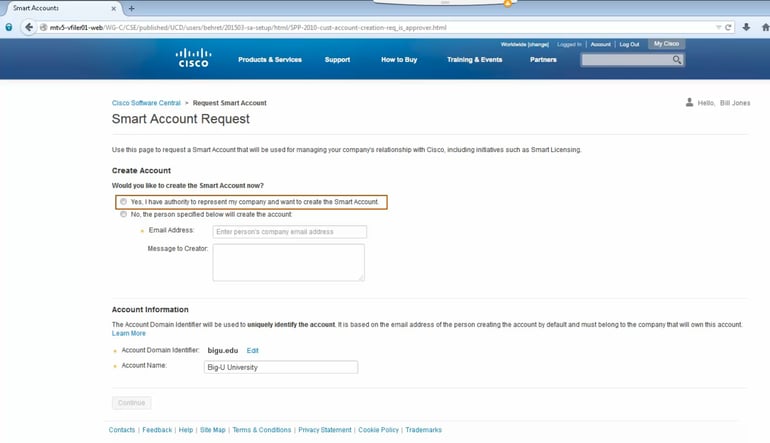
Task: Go to the browser home icon
Action: (x=762, y=27)
